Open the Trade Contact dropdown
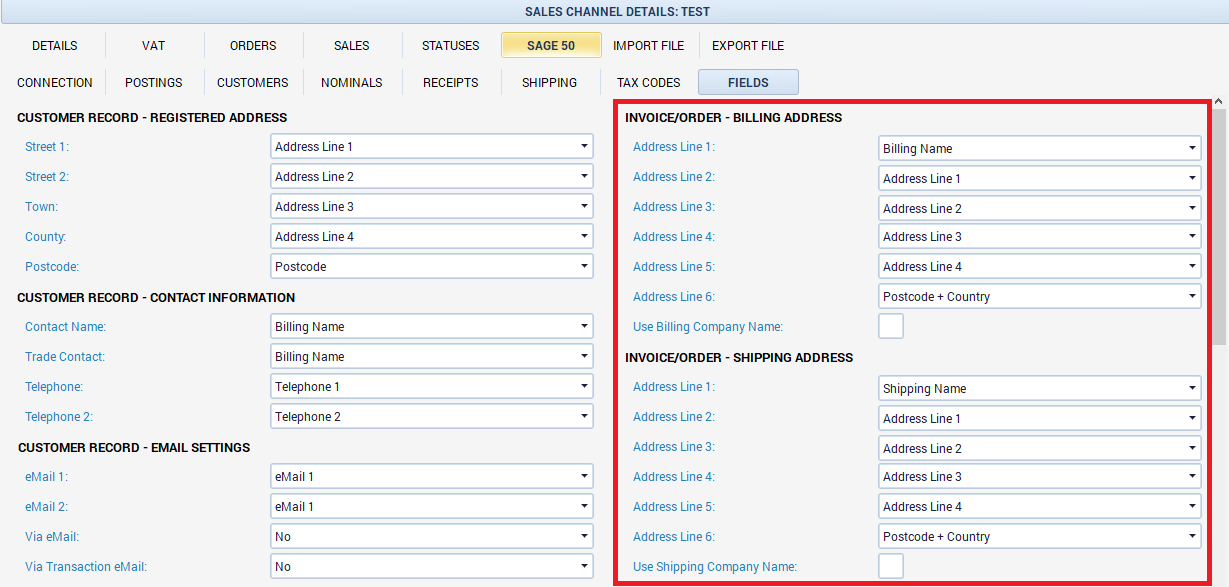 [x=432, y=357]
